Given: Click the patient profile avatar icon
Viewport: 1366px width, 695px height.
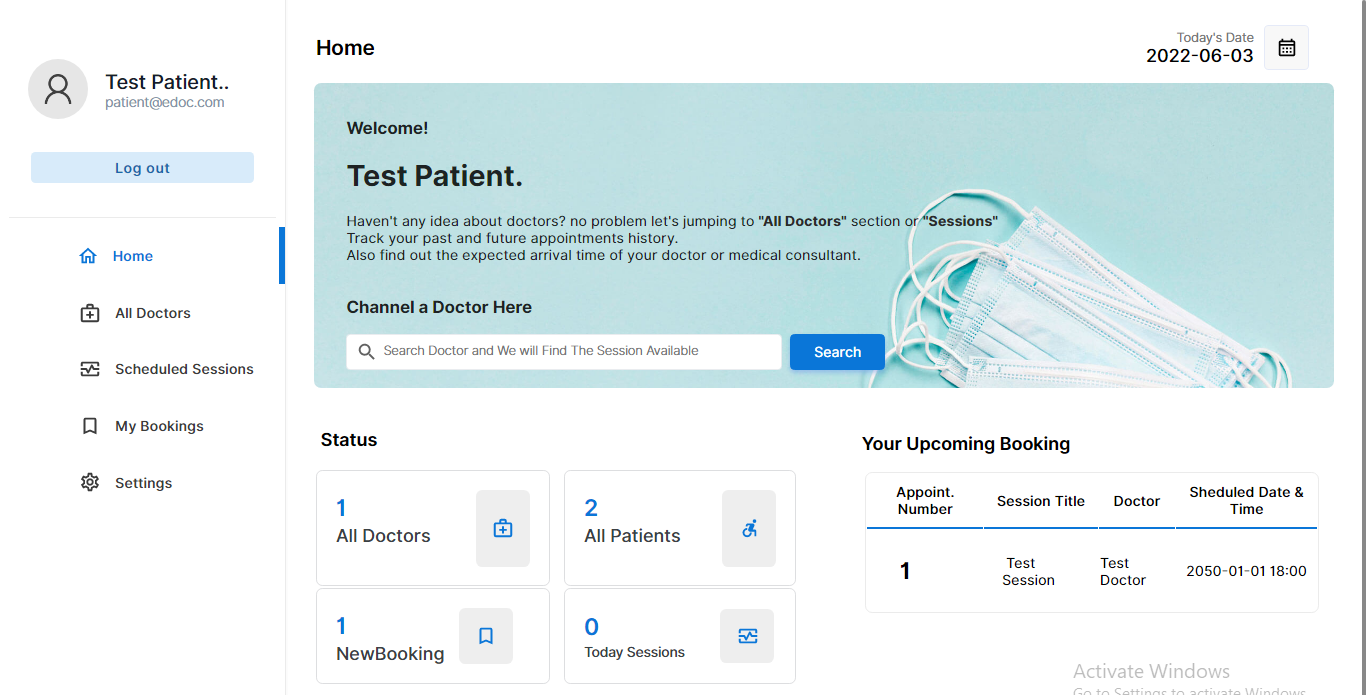Looking at the screenshot, I should pyautogui.click(x=58, y=89).
